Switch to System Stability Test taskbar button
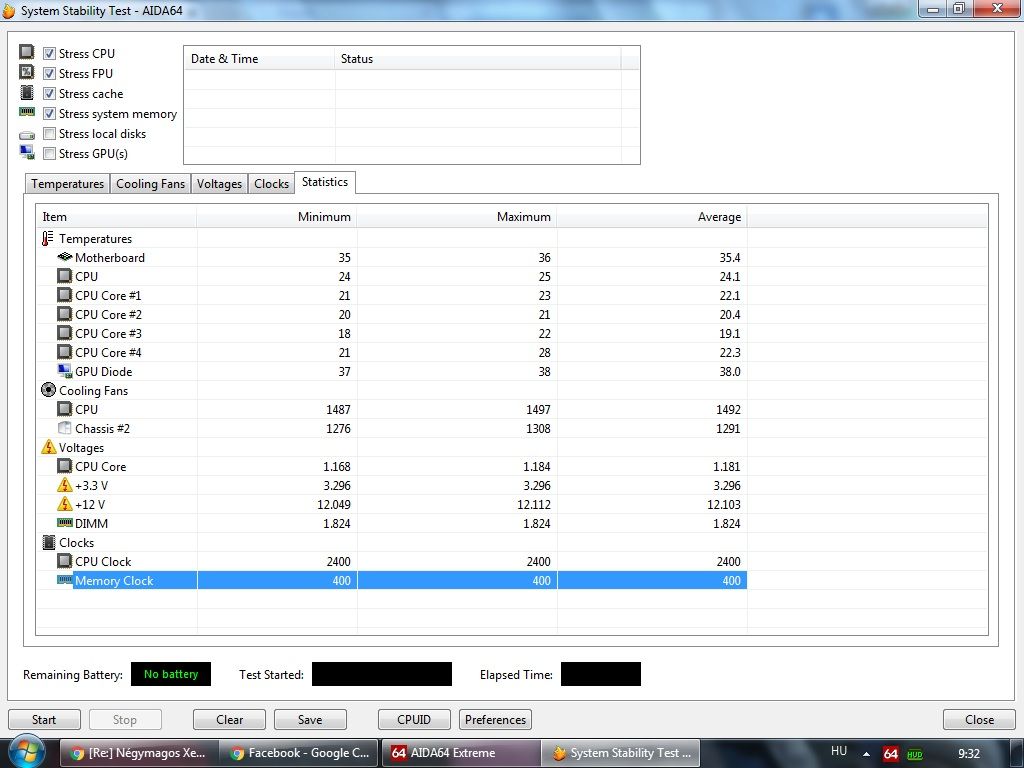This screenshot has width=1024, height=768. coord(623,753)
